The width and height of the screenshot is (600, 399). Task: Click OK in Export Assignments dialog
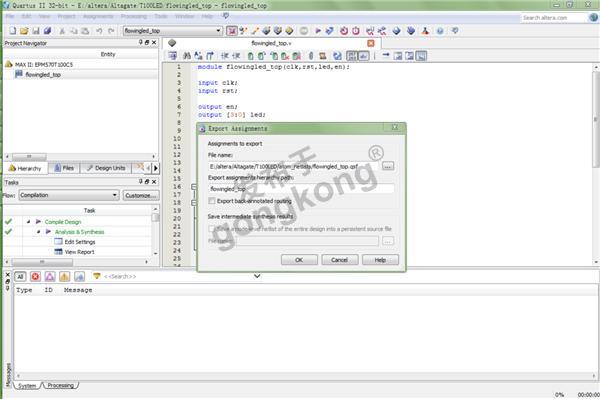point(299,260)
